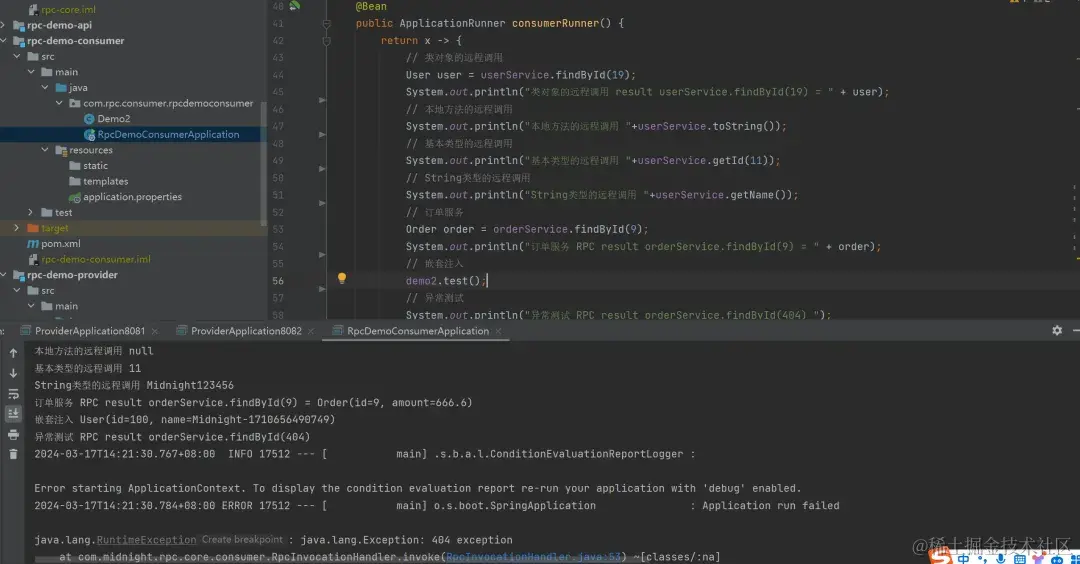Open RpcInvocationHandler.java:53 stack trace link

point(533,556)
